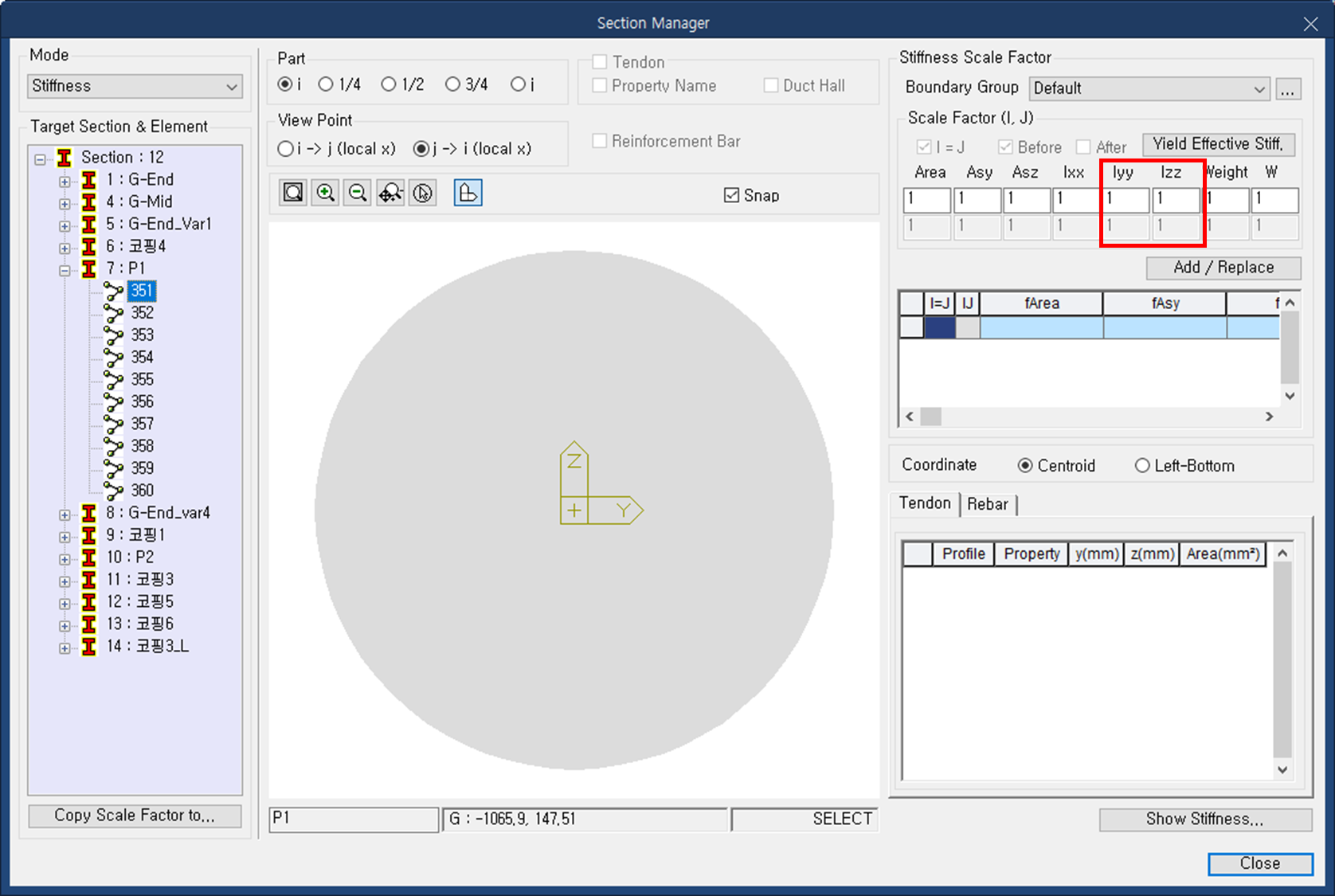
Task: Click the element icon beside 352
Action: pyautogui.click(x=114, y=314)
